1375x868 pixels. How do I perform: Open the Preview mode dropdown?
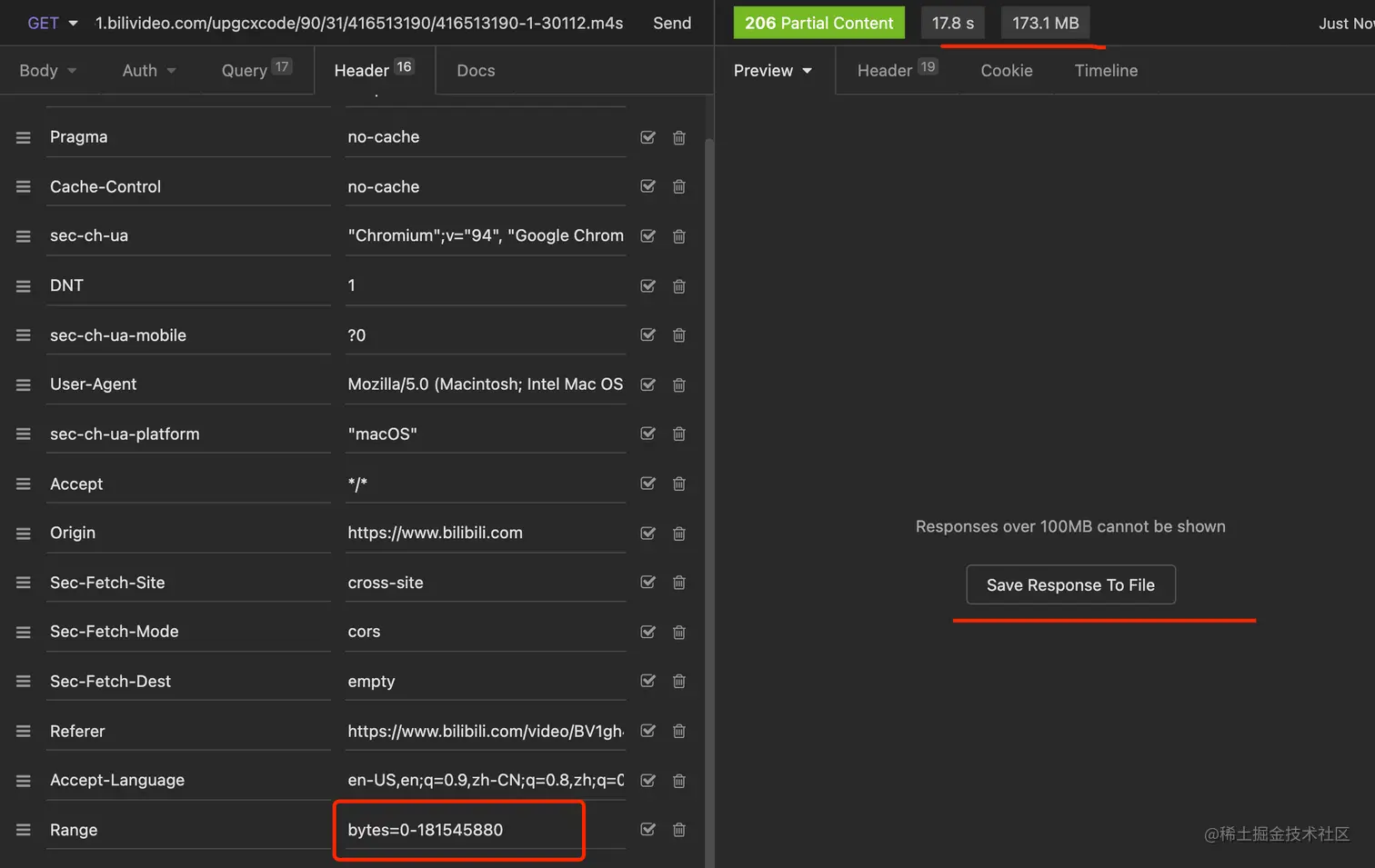coord(773,70)
